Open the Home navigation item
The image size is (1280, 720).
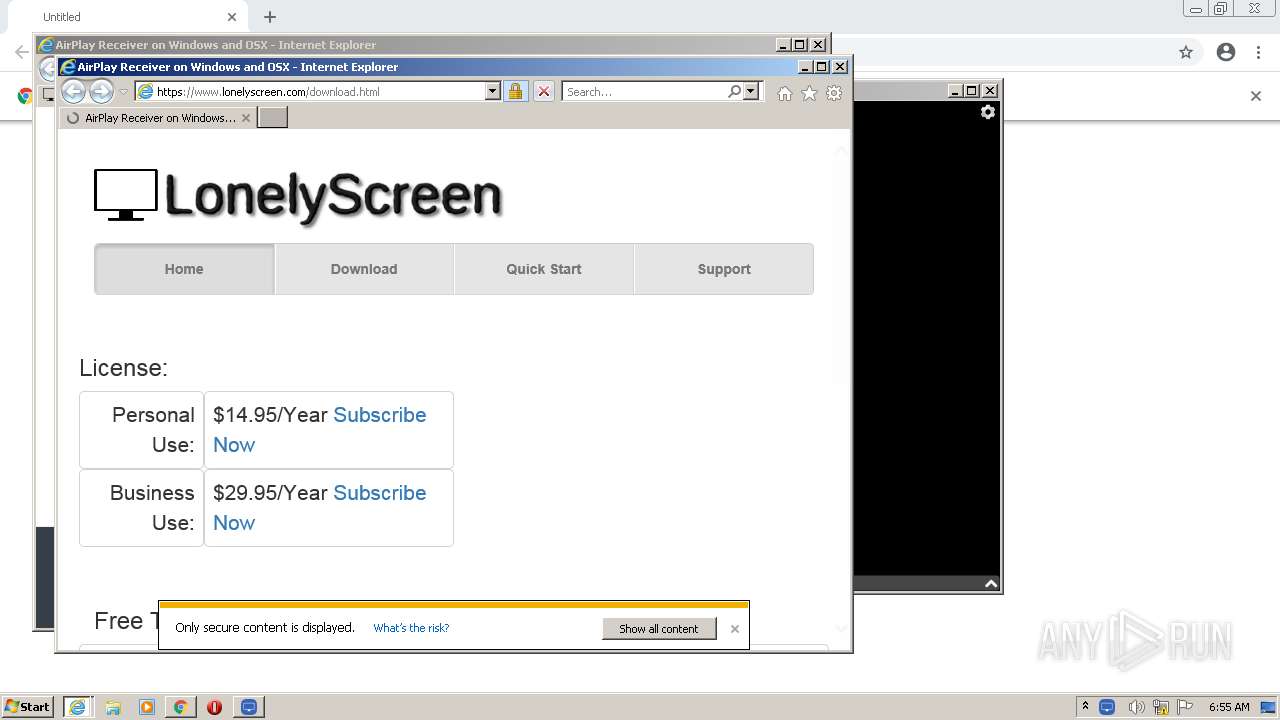pos(184,269)
